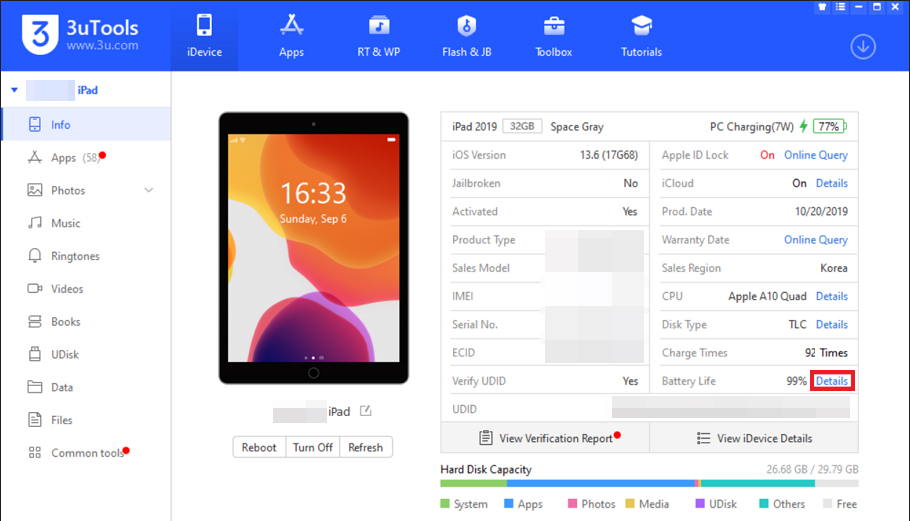910x521 pixels.
Task: Click the Others teal legend swatch
Action: pos(764,504)
